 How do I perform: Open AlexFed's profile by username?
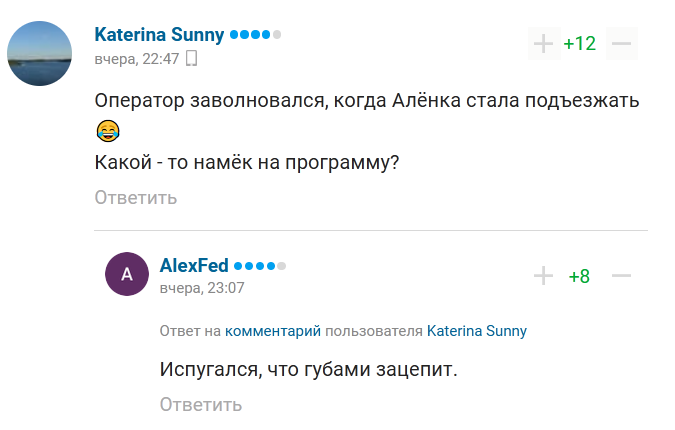tap(194, 266)
